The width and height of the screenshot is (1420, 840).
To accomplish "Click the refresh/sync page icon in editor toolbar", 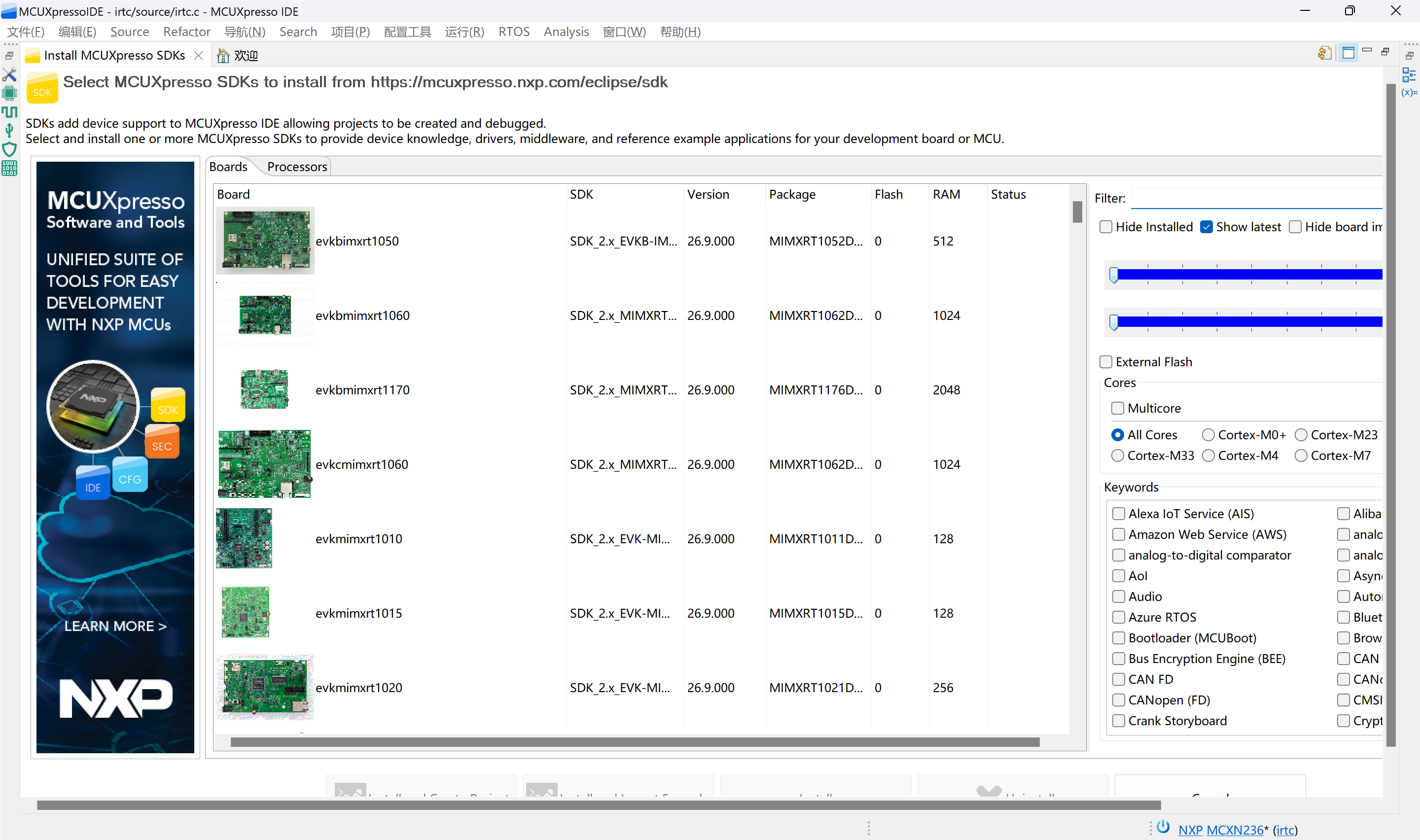I will coord(1324,53).
